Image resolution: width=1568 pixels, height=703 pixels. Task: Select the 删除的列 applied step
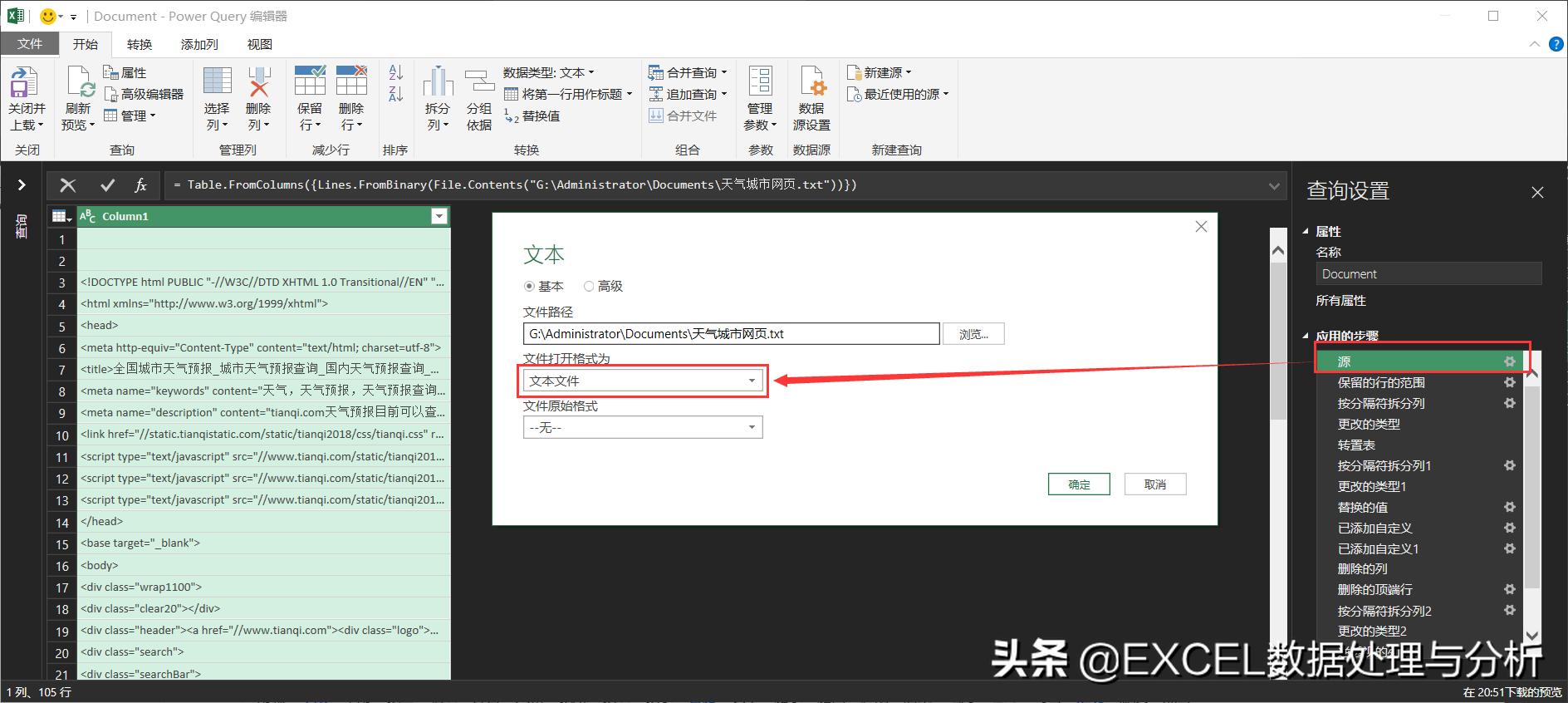point(1362,569)
